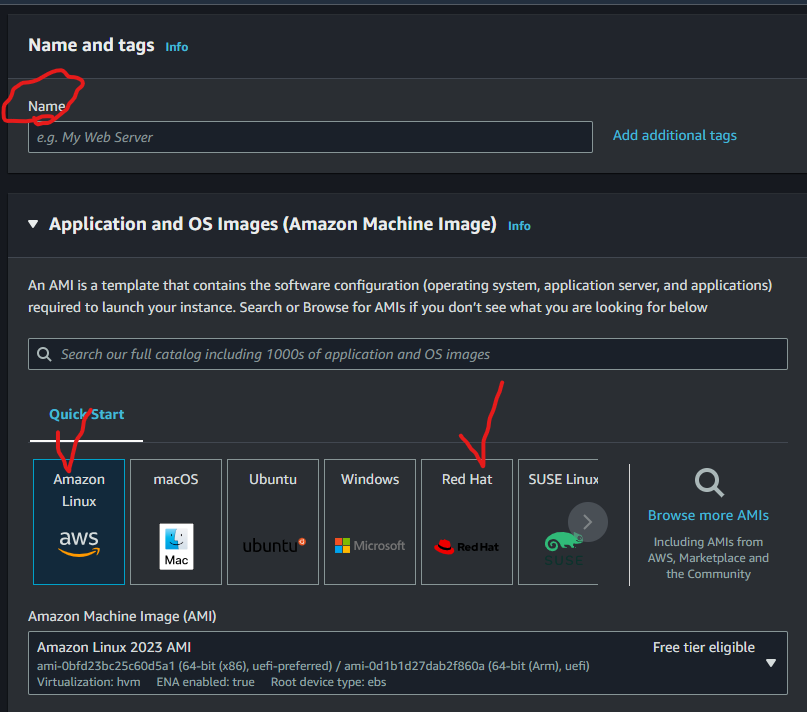Click the Amazon Linux aws logo tile
Screen dimensions: 807x712
click(x=79, y=522)
